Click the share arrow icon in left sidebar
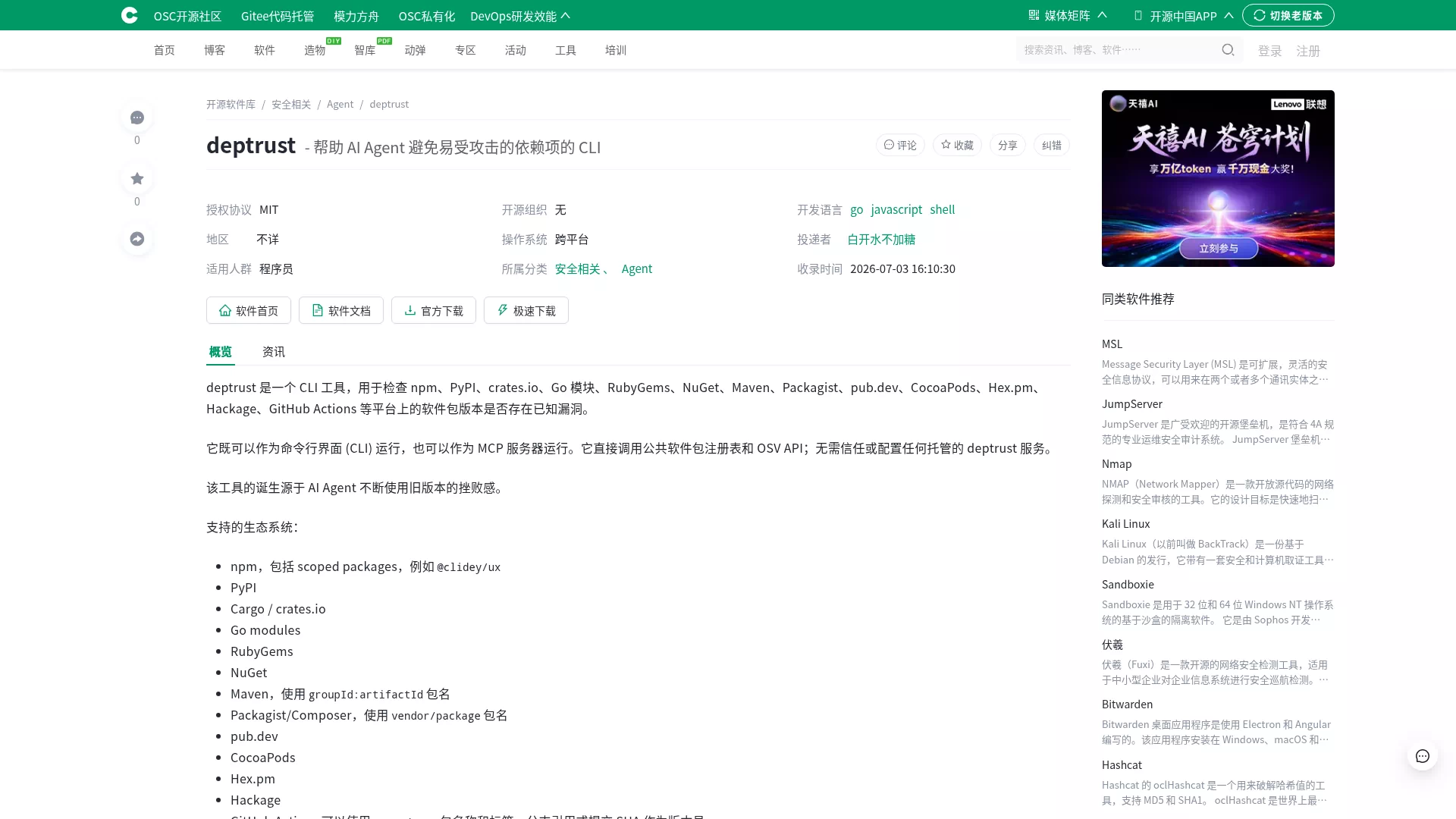Viewport: 1456px width, 819px height. pyautogui.click(x=137, y=239)
